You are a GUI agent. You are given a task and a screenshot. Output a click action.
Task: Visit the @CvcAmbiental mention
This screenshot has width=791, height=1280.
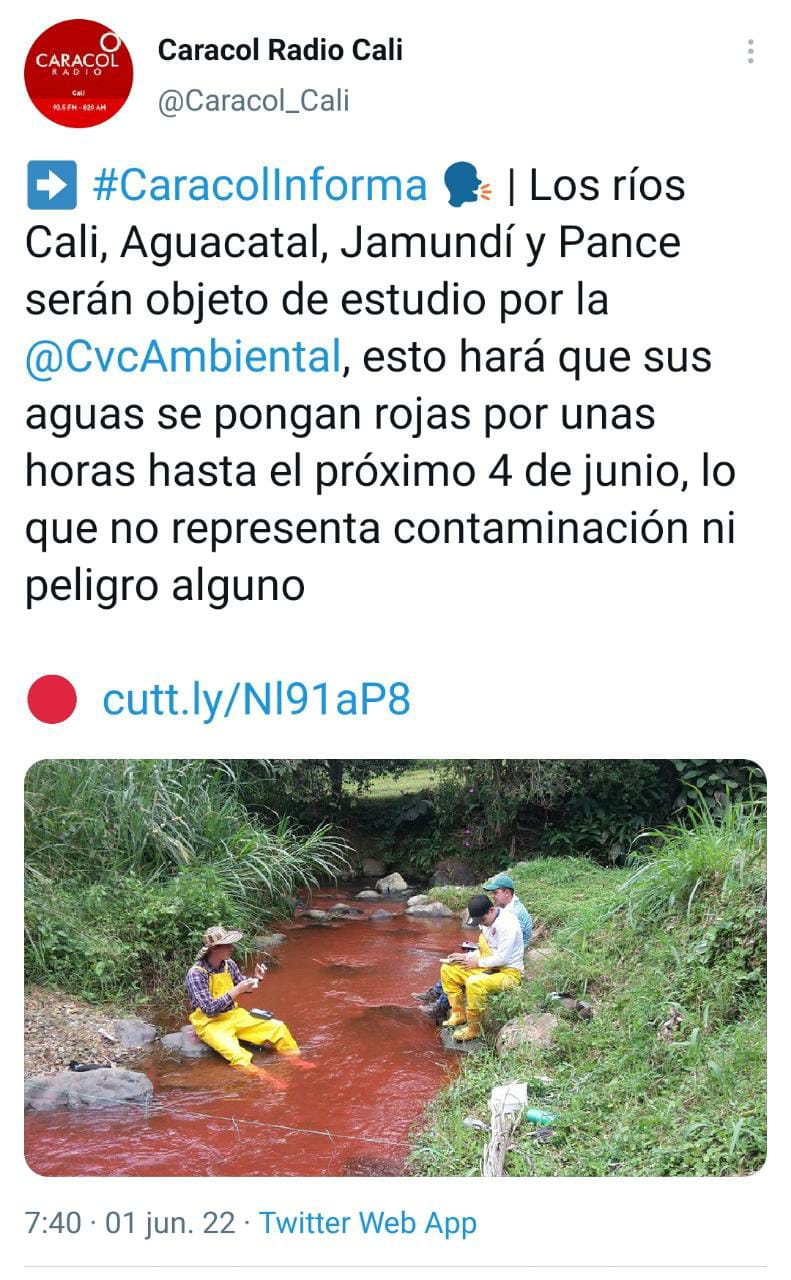click(183, 358)
